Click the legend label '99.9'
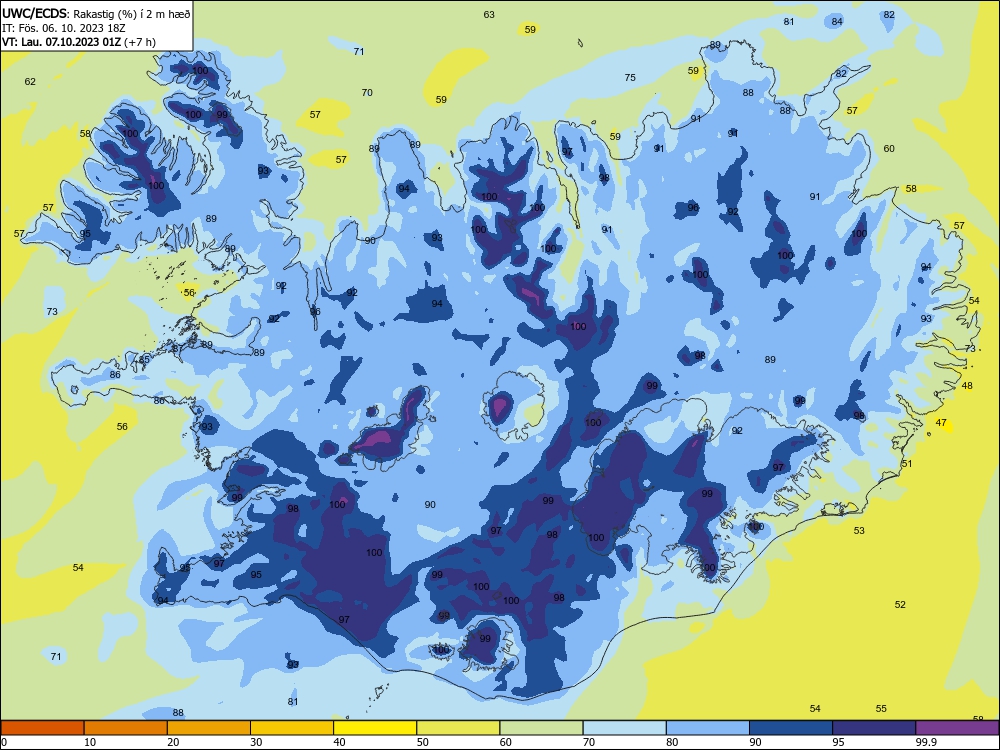The height and width of the screenshot is (750, 1000). (926, 742)
